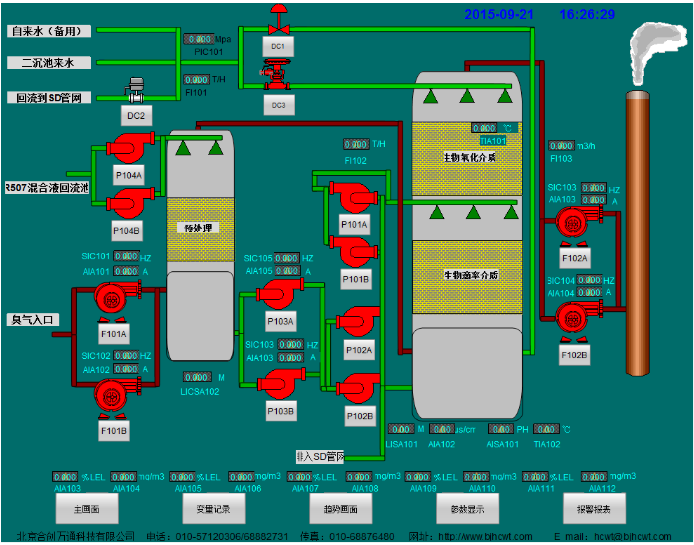Select the P101B red pump symbol
The height and width of the screenshot is (545, 694).
click(x=353, y=252)
